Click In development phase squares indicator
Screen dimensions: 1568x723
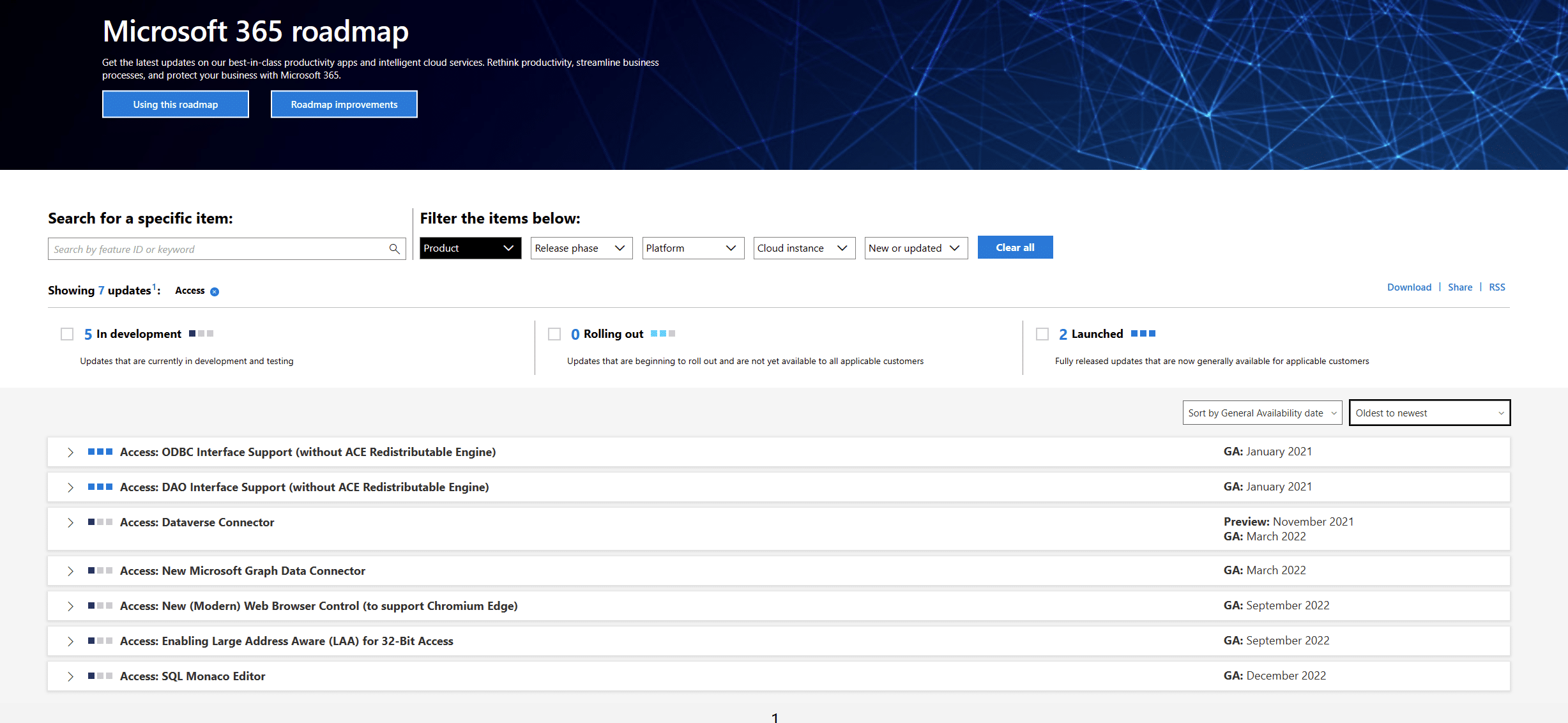point(201,333)
